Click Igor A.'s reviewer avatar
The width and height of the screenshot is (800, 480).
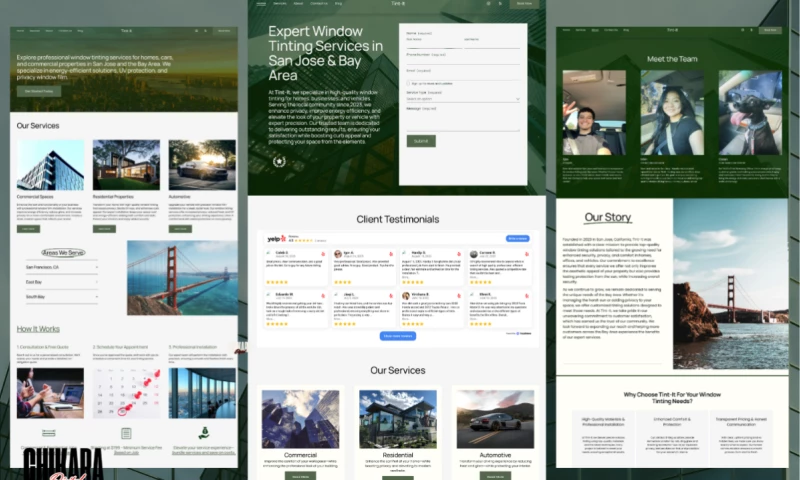(x=338, y=254)
